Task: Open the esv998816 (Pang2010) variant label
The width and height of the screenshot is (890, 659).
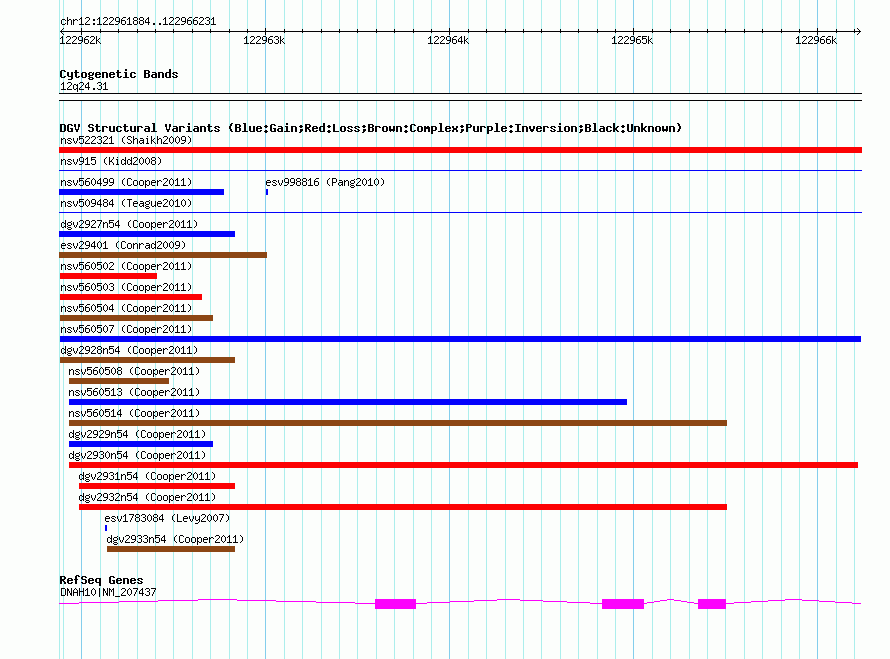Action: [x=325, y=182]
